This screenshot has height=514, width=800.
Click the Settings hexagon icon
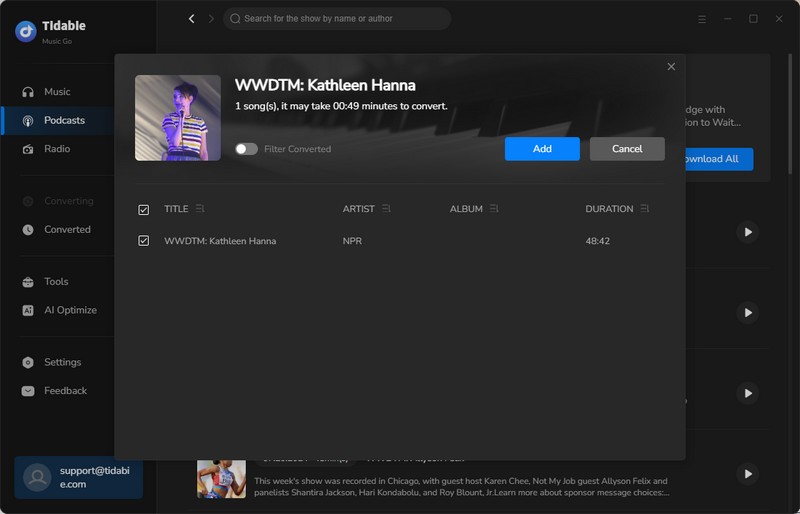point(28,362)
